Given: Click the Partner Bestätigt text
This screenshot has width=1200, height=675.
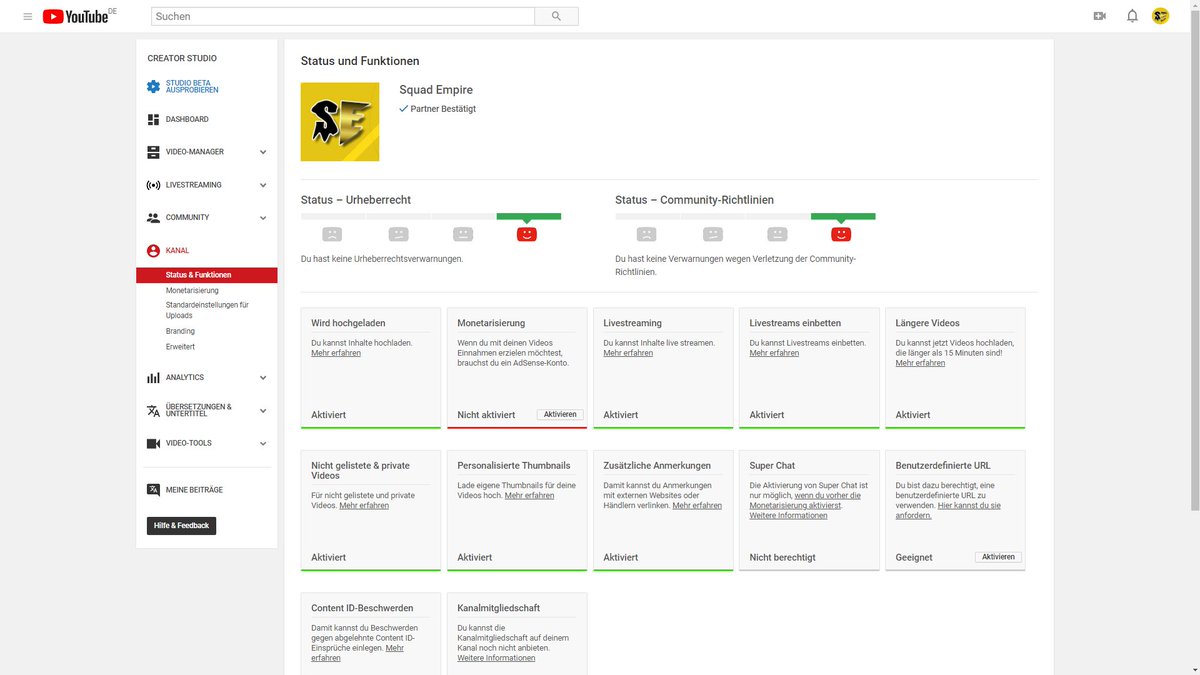Looking at the screenshot, I should (443, 108).
